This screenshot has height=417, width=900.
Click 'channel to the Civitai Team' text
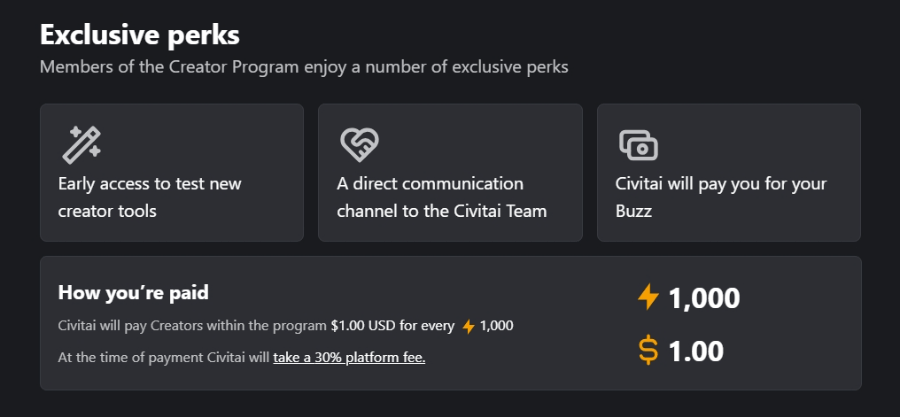pos(442,211)
